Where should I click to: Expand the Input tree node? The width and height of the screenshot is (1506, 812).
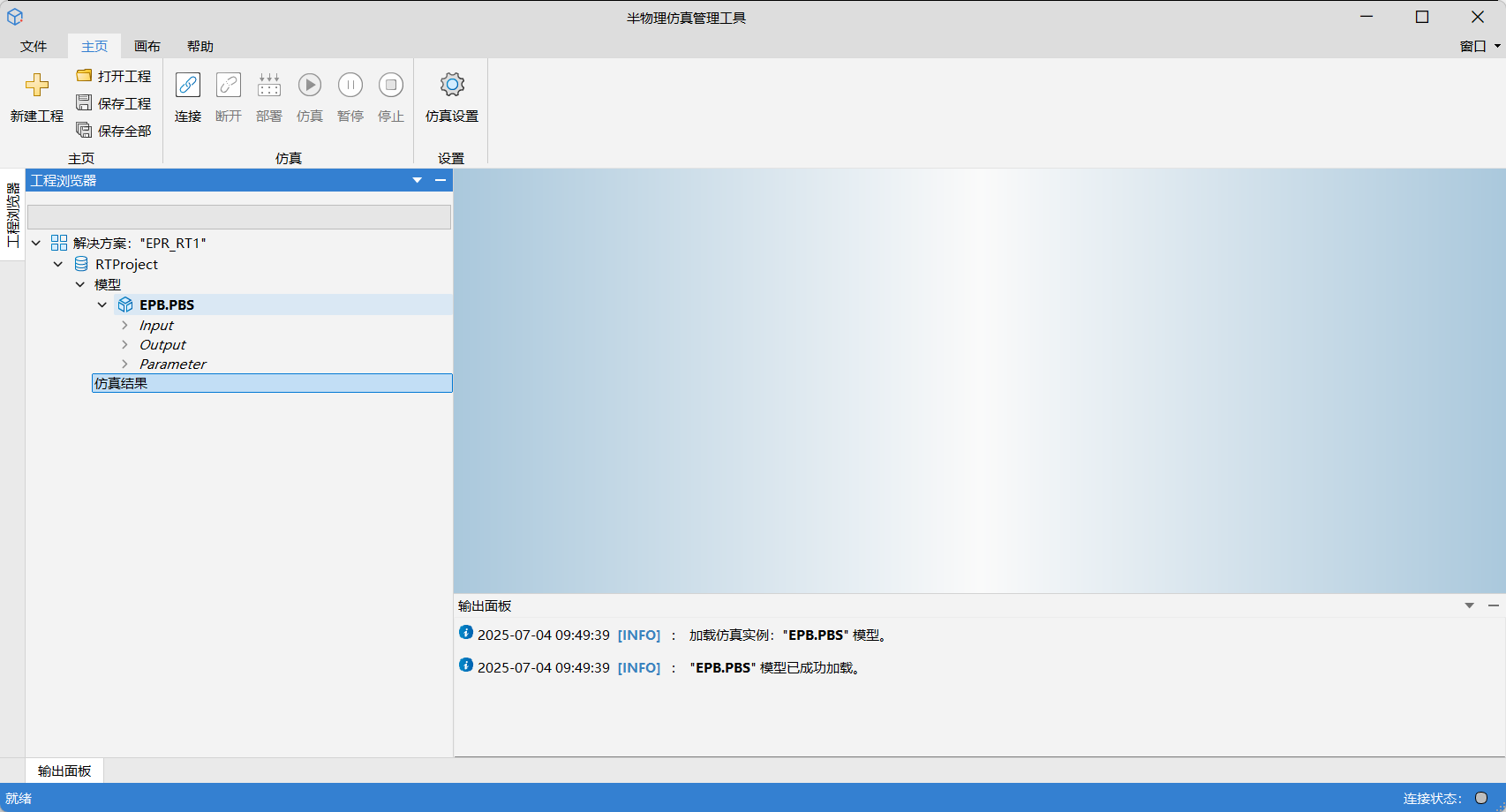[124, 326]
